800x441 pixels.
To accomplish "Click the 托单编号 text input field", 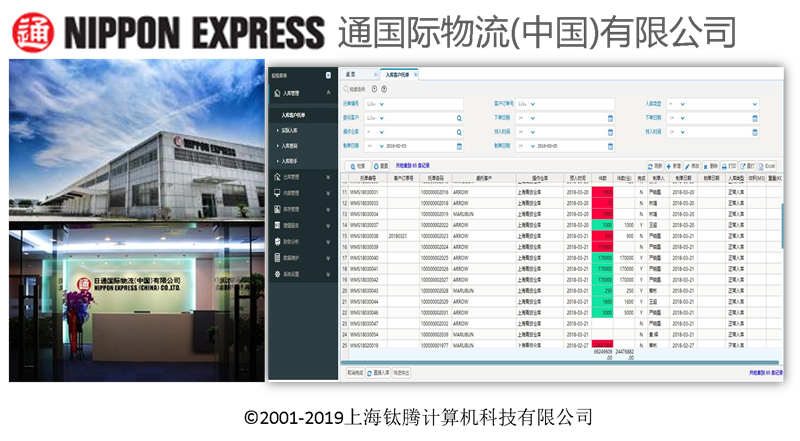I will pyautogui.click(x=423, y=104).
